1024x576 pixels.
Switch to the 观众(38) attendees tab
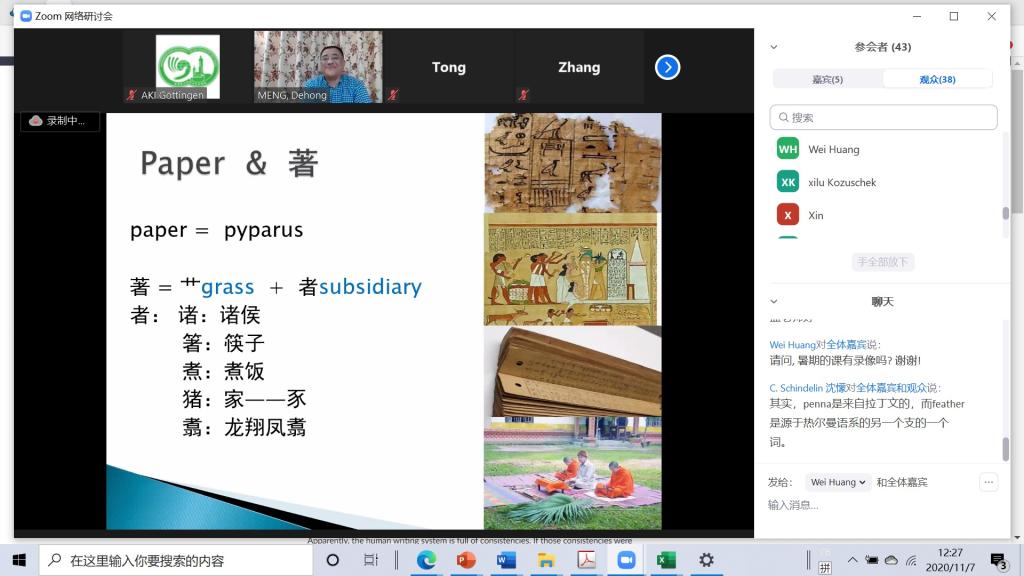pyautogui.click(x=937, y=79)
